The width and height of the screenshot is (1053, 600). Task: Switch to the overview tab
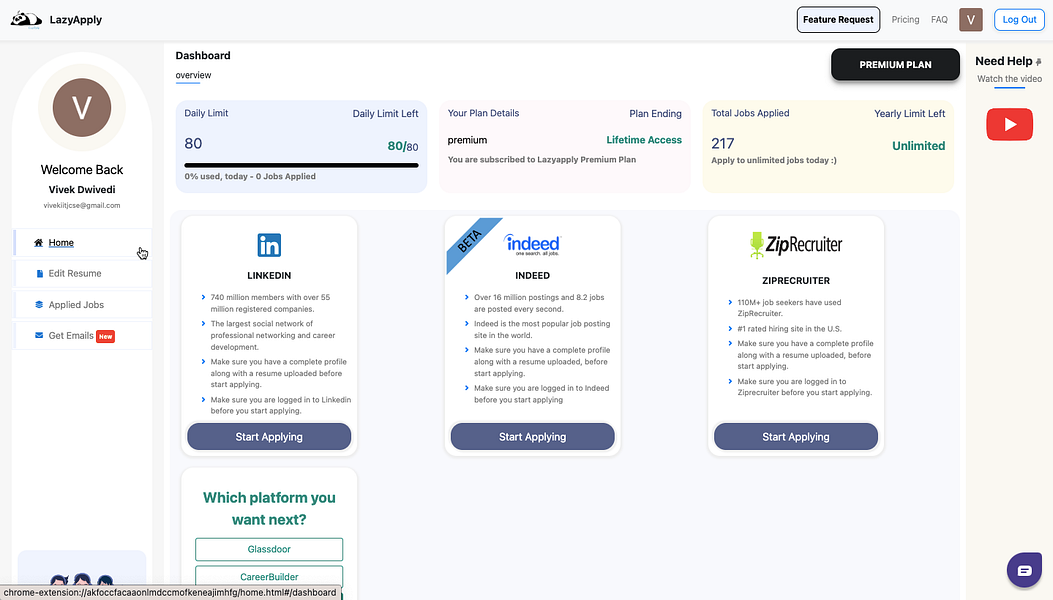(192, 74)
